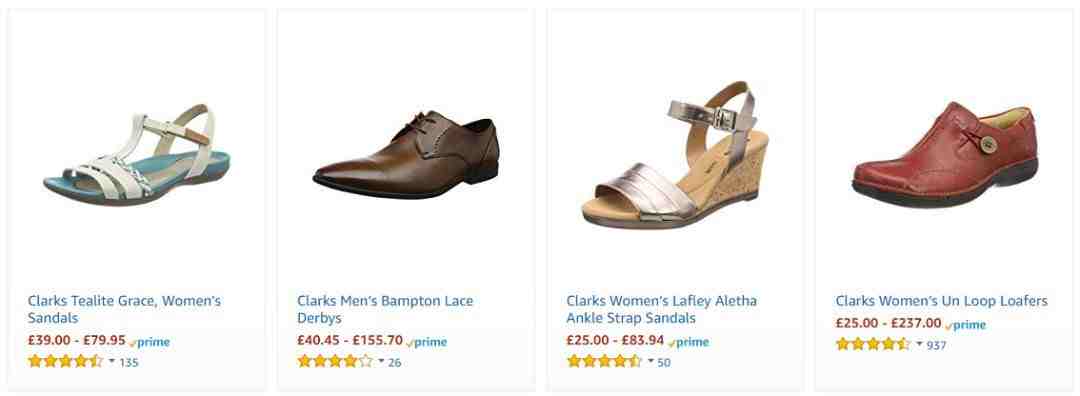The width and height of the screenshot is (1080, 396).
Task: Select the brown leather derby shoe image
Action: [x=406, y=154]
